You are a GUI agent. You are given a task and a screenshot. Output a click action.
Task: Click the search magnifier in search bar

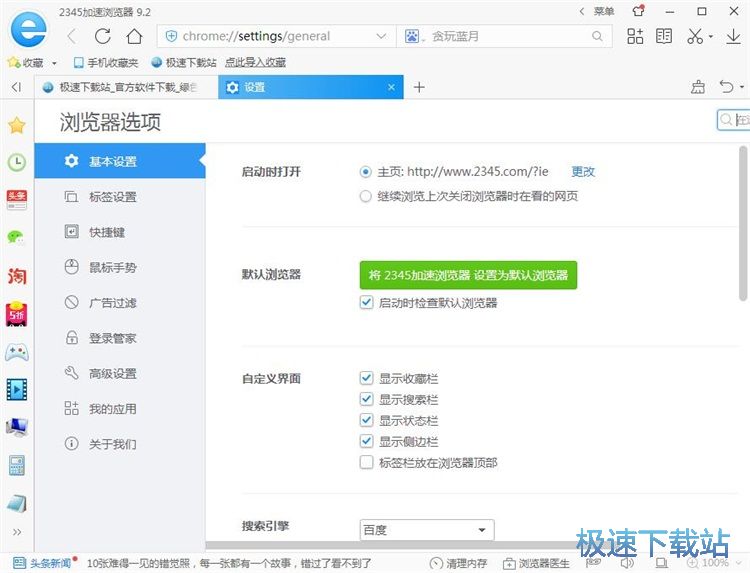pos(597,36)
